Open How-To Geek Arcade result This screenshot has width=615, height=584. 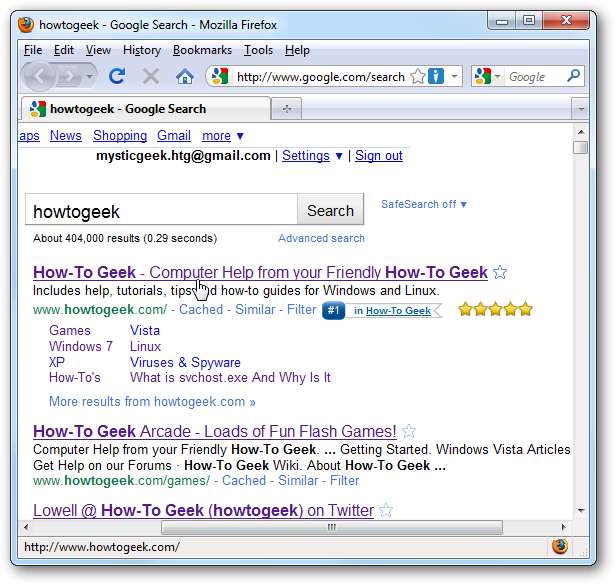(215, 431)
